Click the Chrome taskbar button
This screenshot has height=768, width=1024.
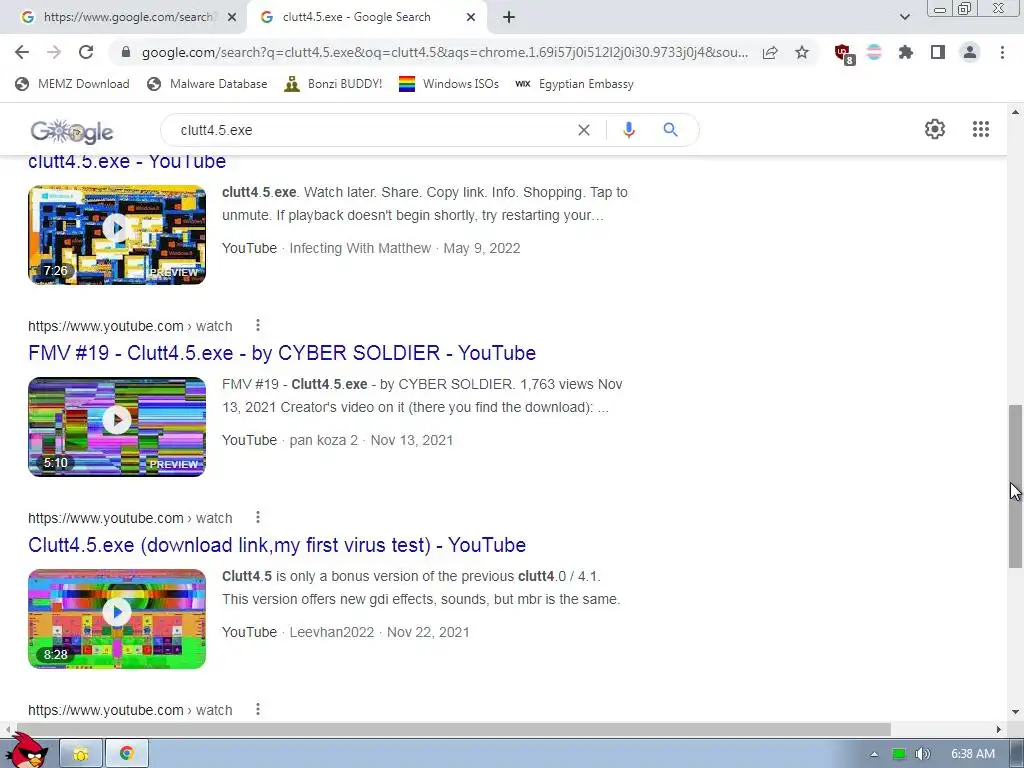[127, 754]
